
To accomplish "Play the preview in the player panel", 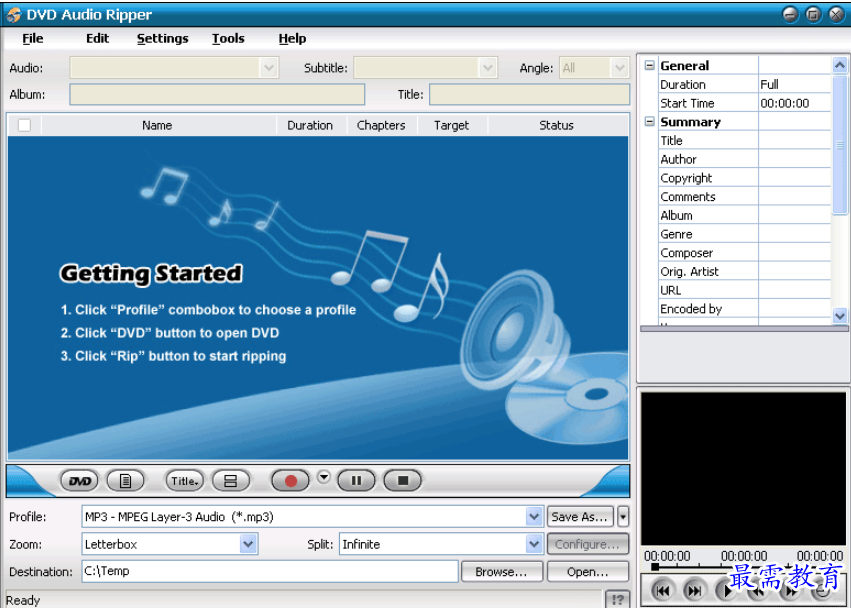I will tap(726, 591).
